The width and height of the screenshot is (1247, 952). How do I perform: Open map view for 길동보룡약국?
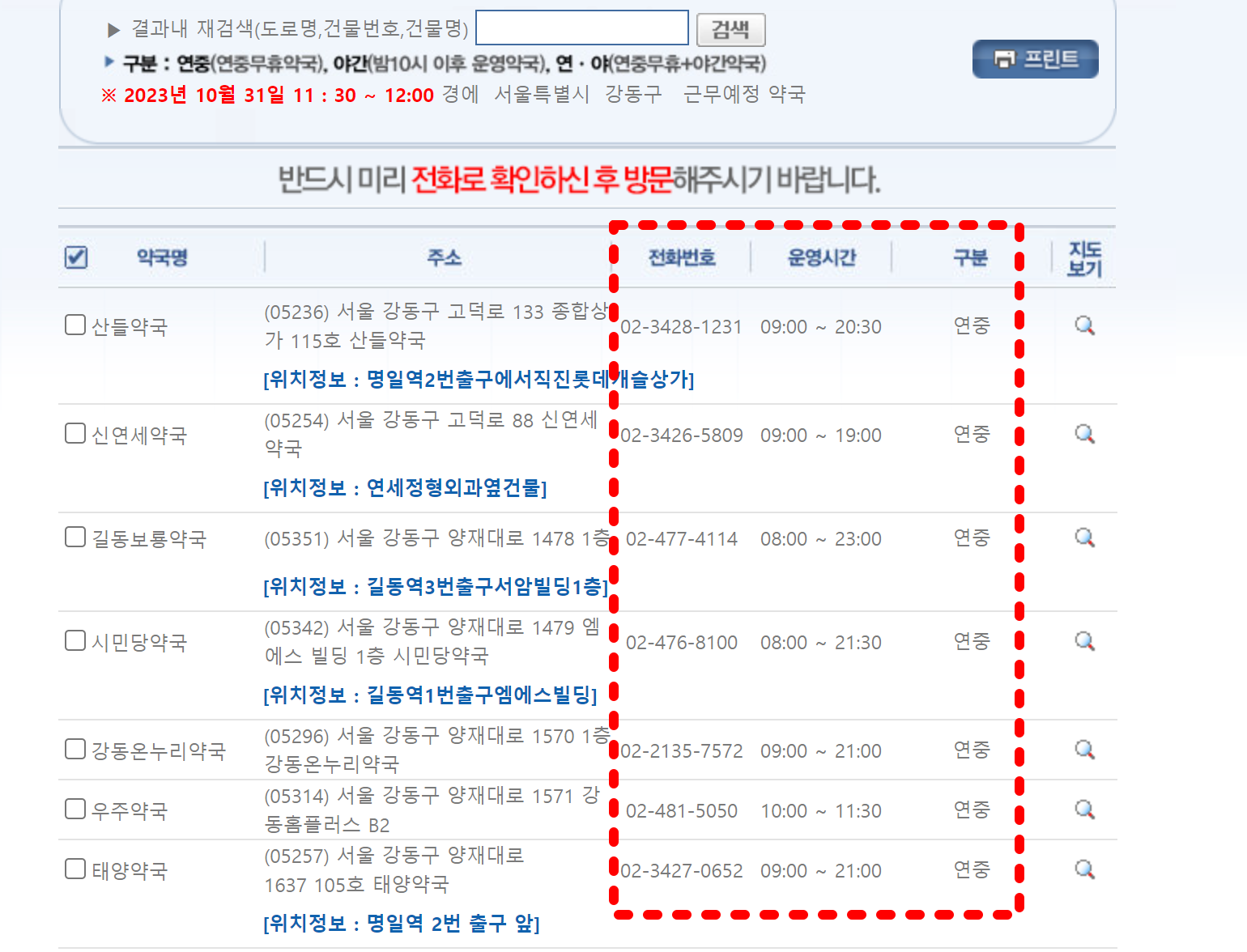pyautogui.click(x=1085, y=538)
